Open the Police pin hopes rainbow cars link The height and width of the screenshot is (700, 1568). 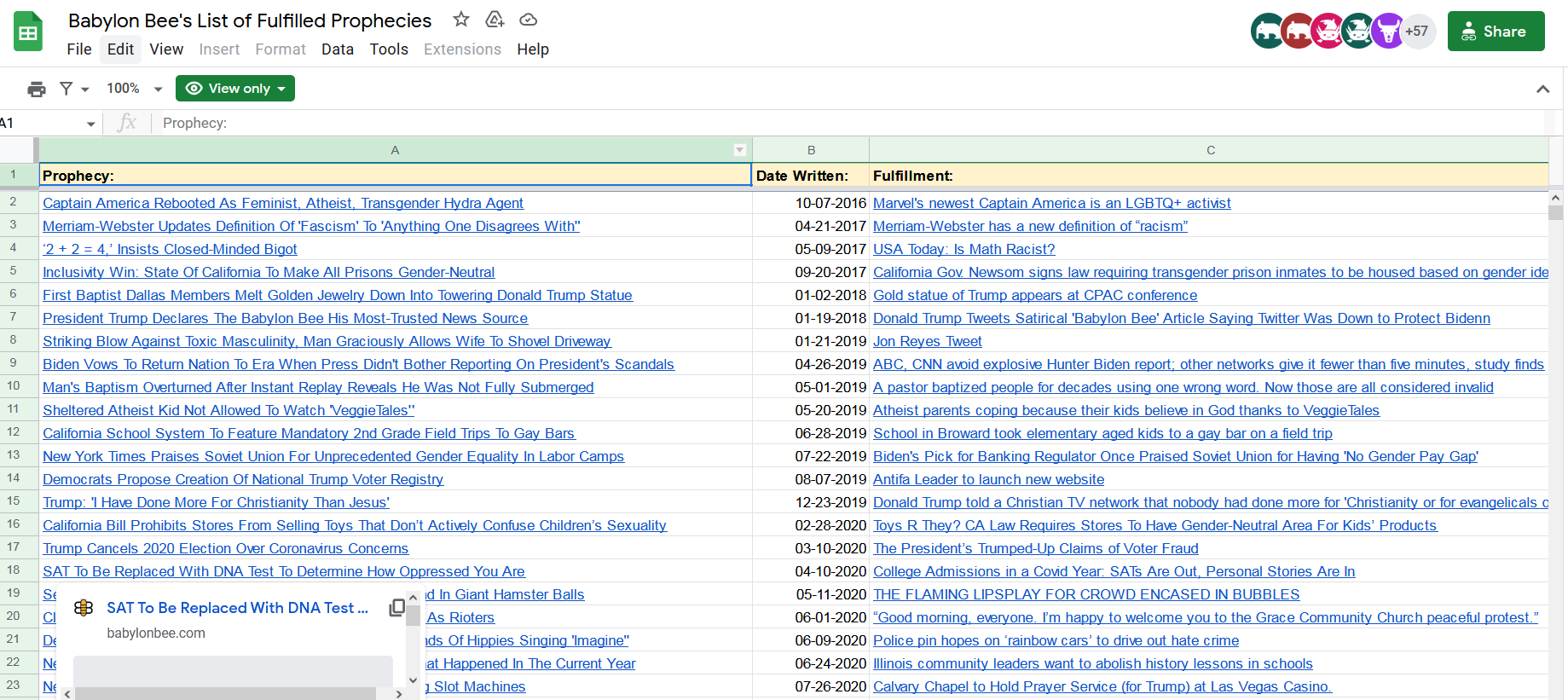coord(1056,640)
